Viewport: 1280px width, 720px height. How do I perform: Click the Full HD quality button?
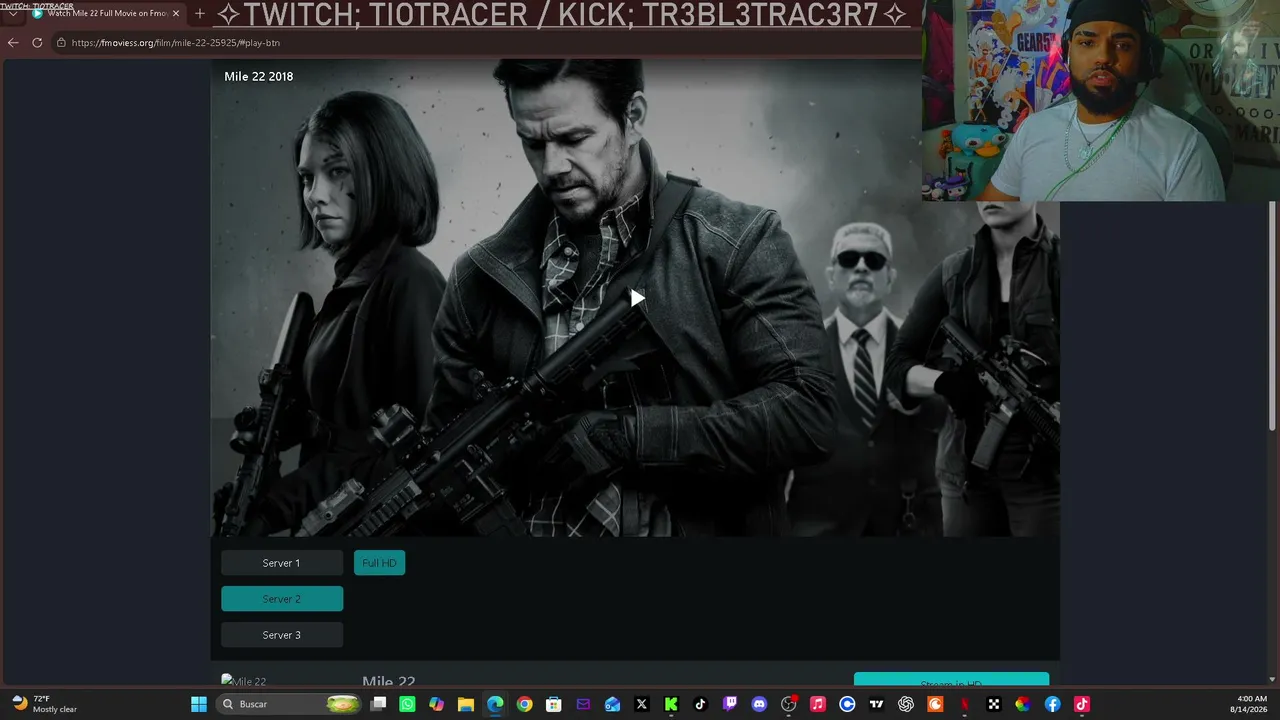379,563
